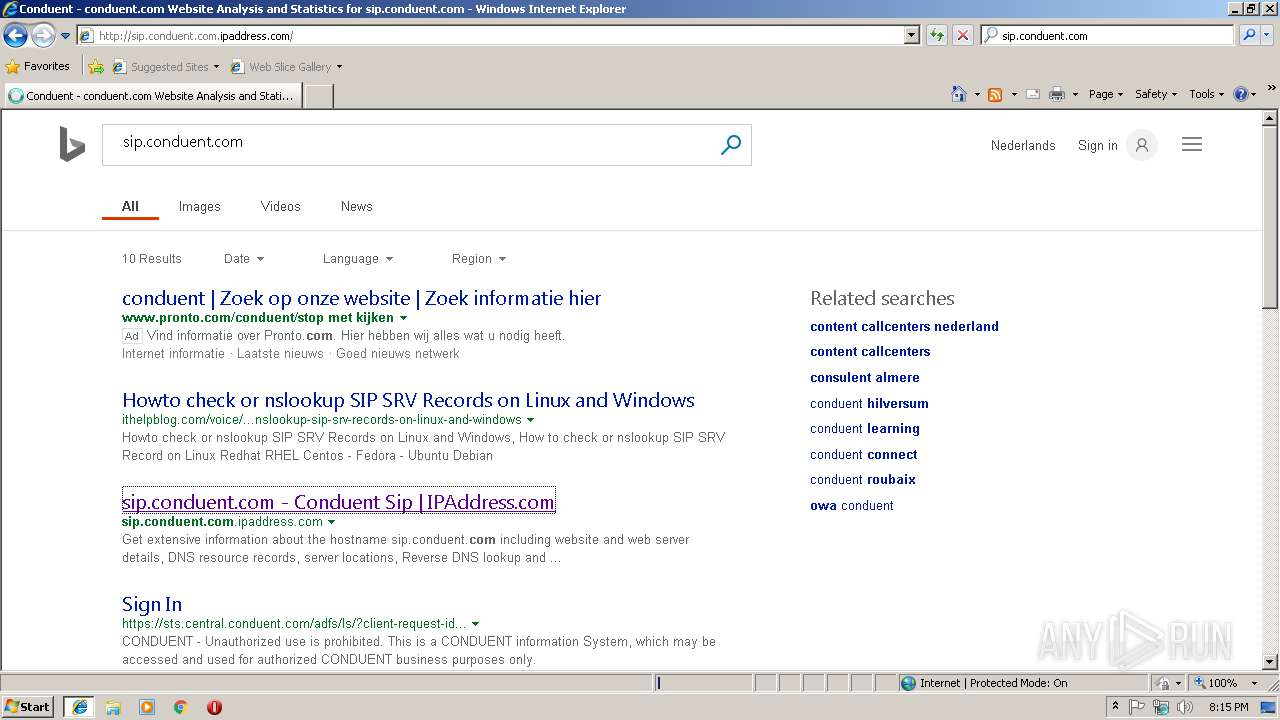Click the Sign in link
Image resolution: width=1280 pixels, height=720 pixels.
1097,145
